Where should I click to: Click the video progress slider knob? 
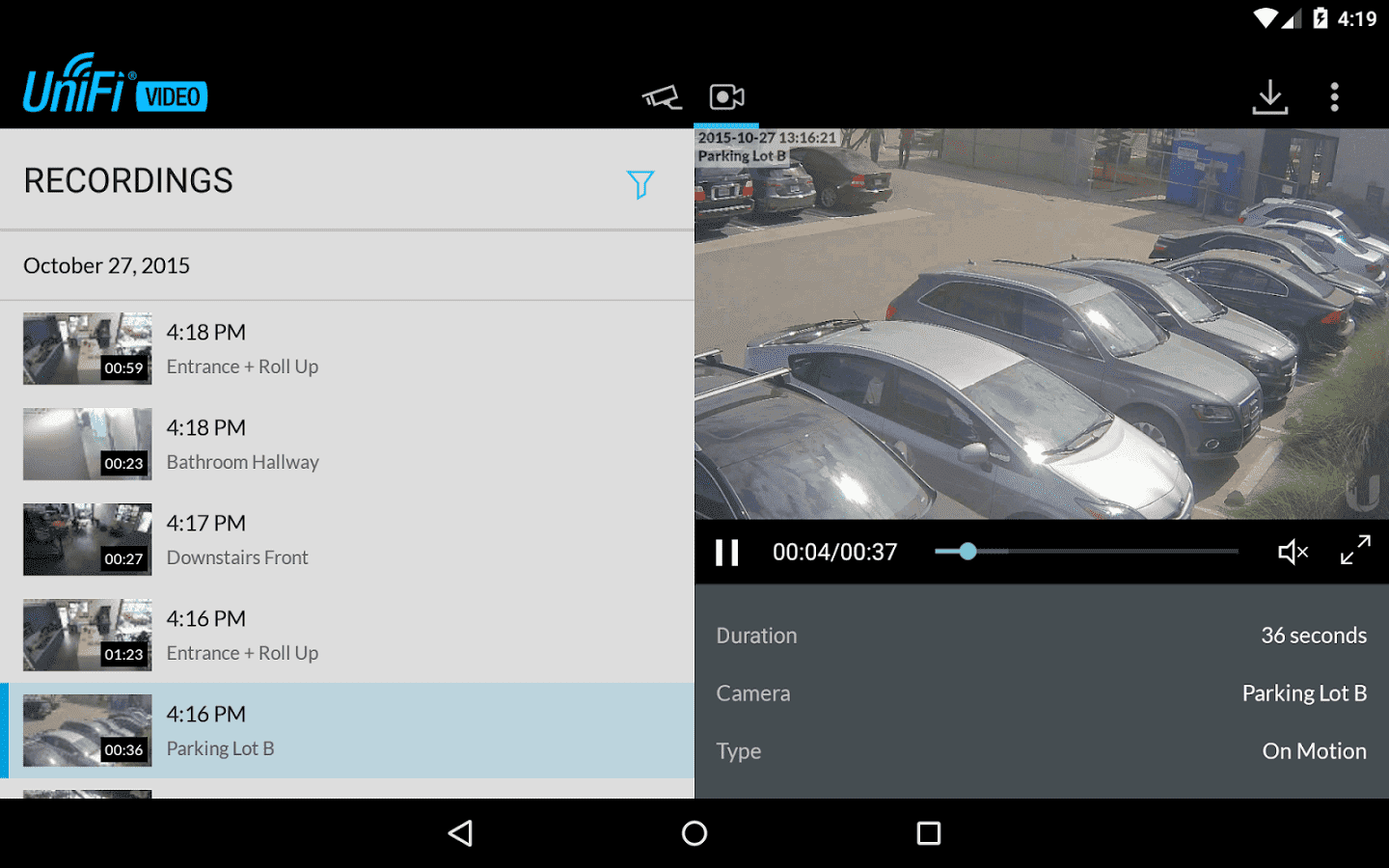pyautogui.click(x=967, y=552)
